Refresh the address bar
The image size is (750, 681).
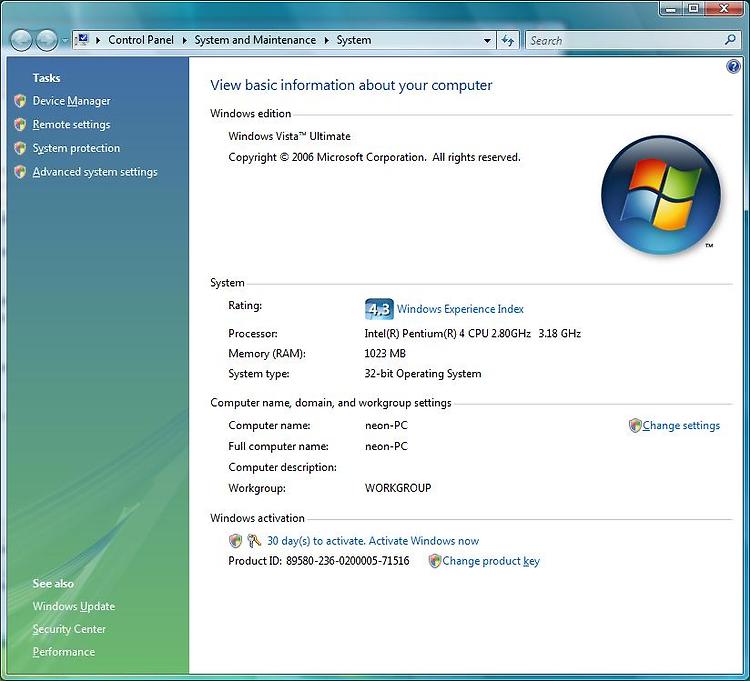tap(508, 41)
